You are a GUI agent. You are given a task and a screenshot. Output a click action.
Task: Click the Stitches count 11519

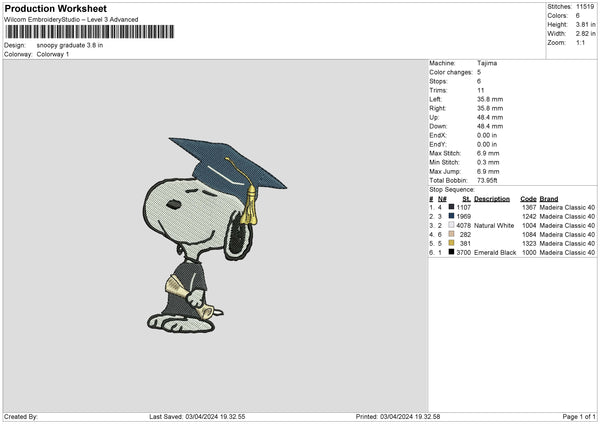(x=585, y=7)
